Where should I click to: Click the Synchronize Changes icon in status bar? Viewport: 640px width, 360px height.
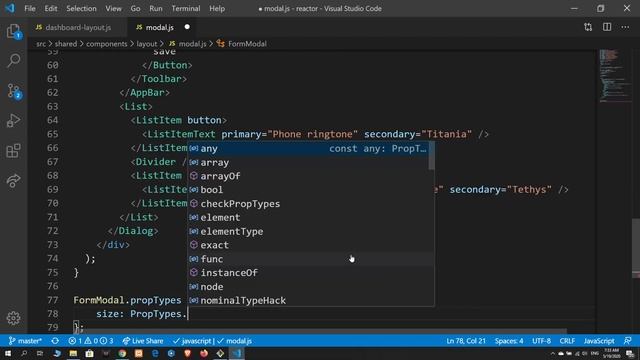[55, 341]
